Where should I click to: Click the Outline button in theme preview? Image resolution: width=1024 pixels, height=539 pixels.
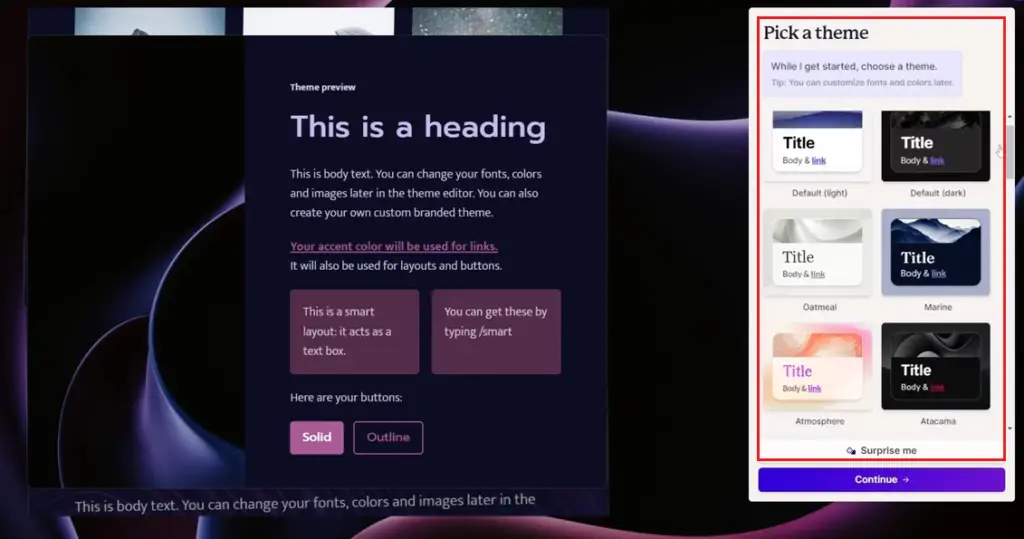point(388,437)
